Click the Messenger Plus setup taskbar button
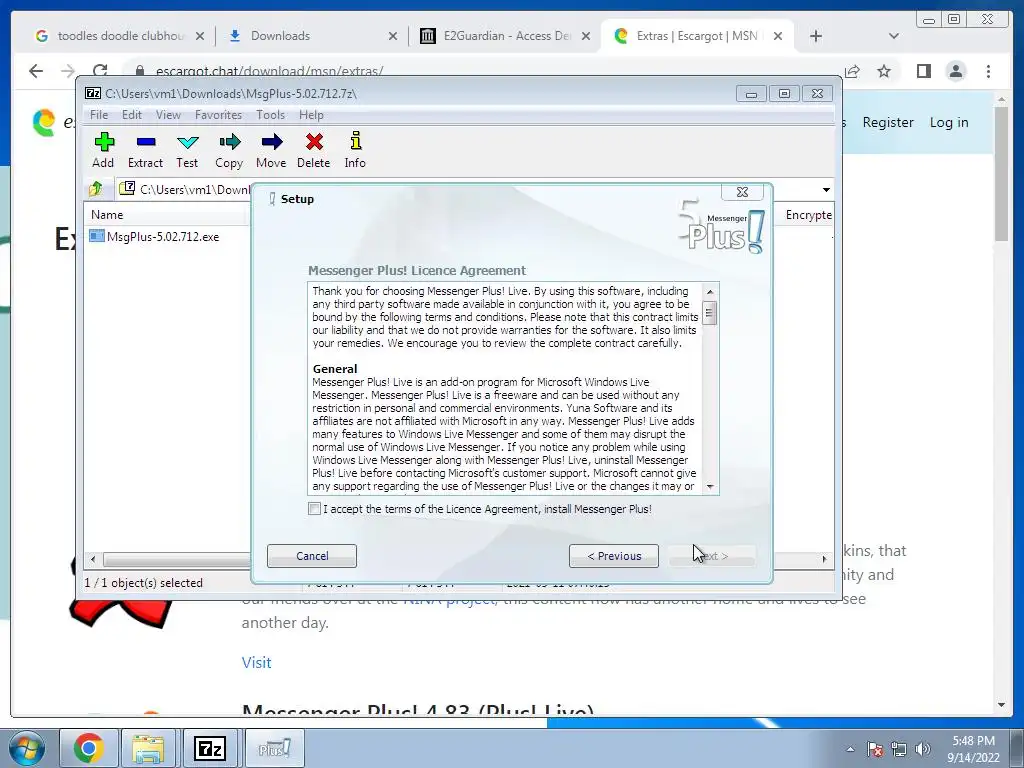This screenshot has width=1024, height=768. point(273,748)
